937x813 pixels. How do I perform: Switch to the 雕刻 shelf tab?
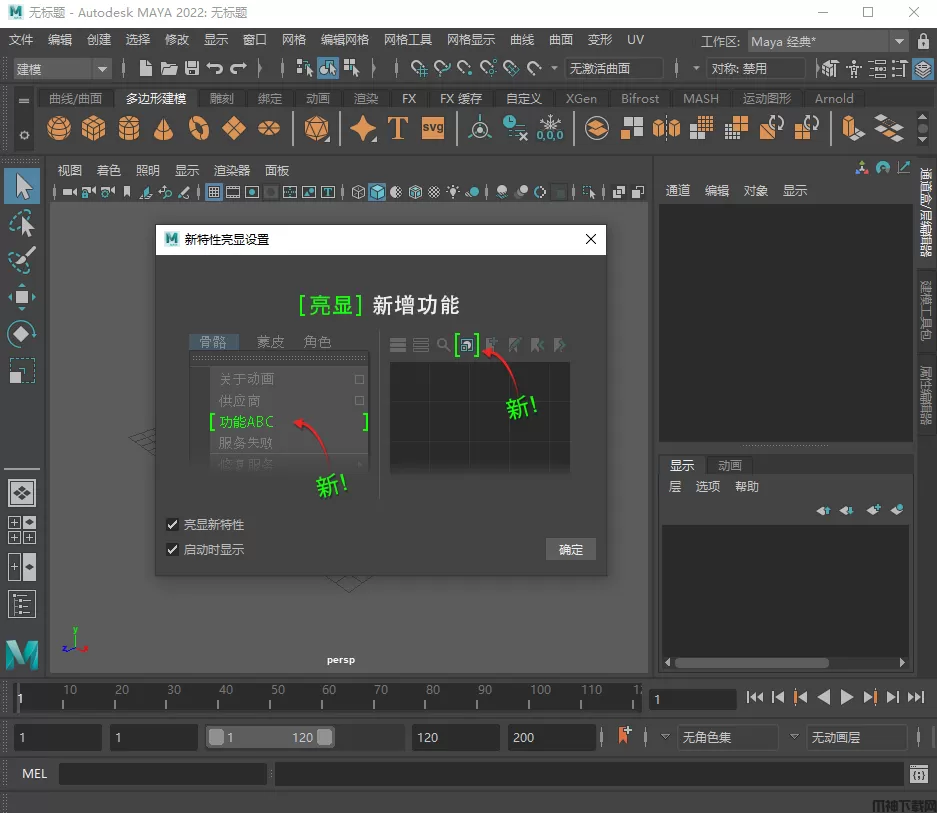(x=222, y=99)
